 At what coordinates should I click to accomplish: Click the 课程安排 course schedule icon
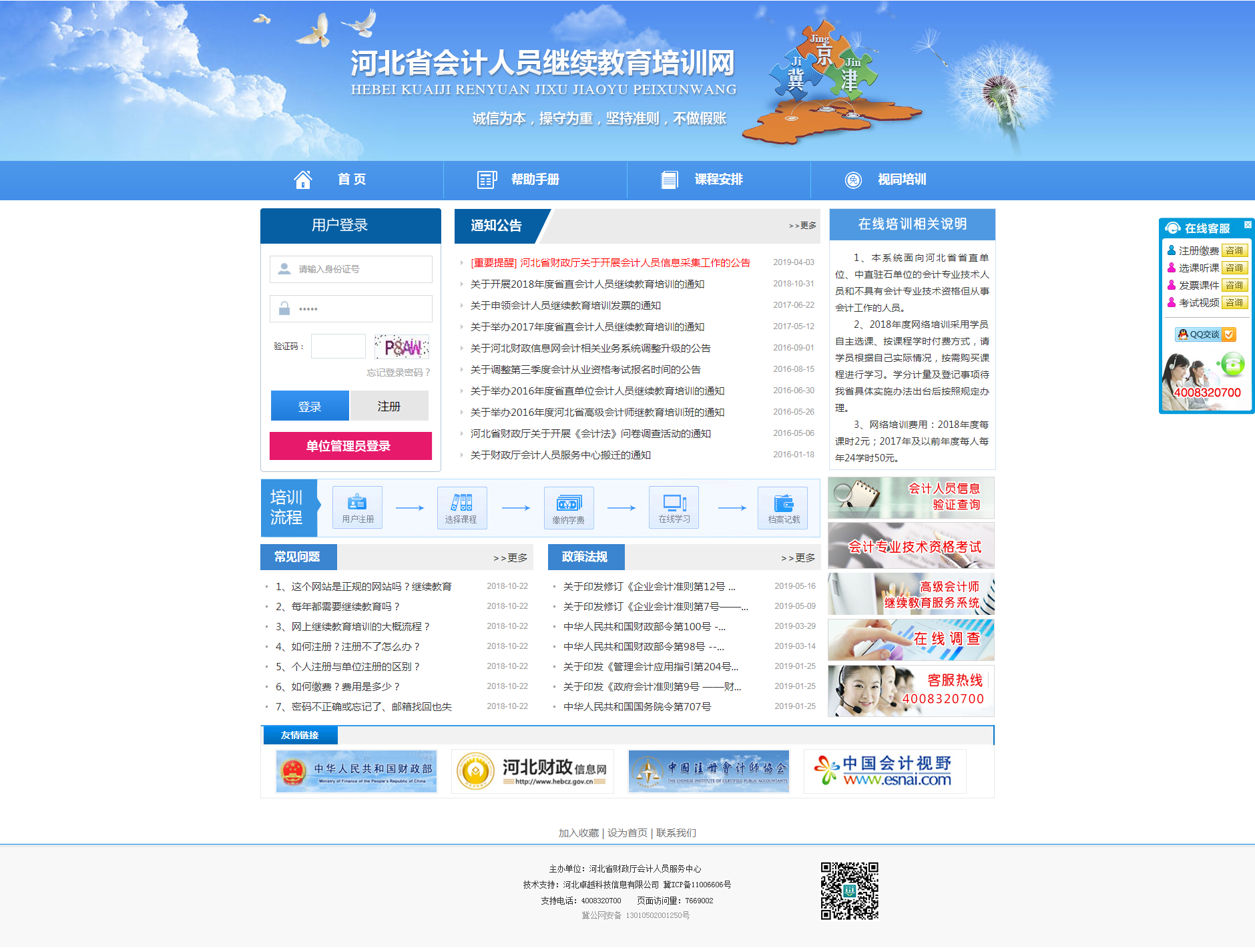click(669, 180)
